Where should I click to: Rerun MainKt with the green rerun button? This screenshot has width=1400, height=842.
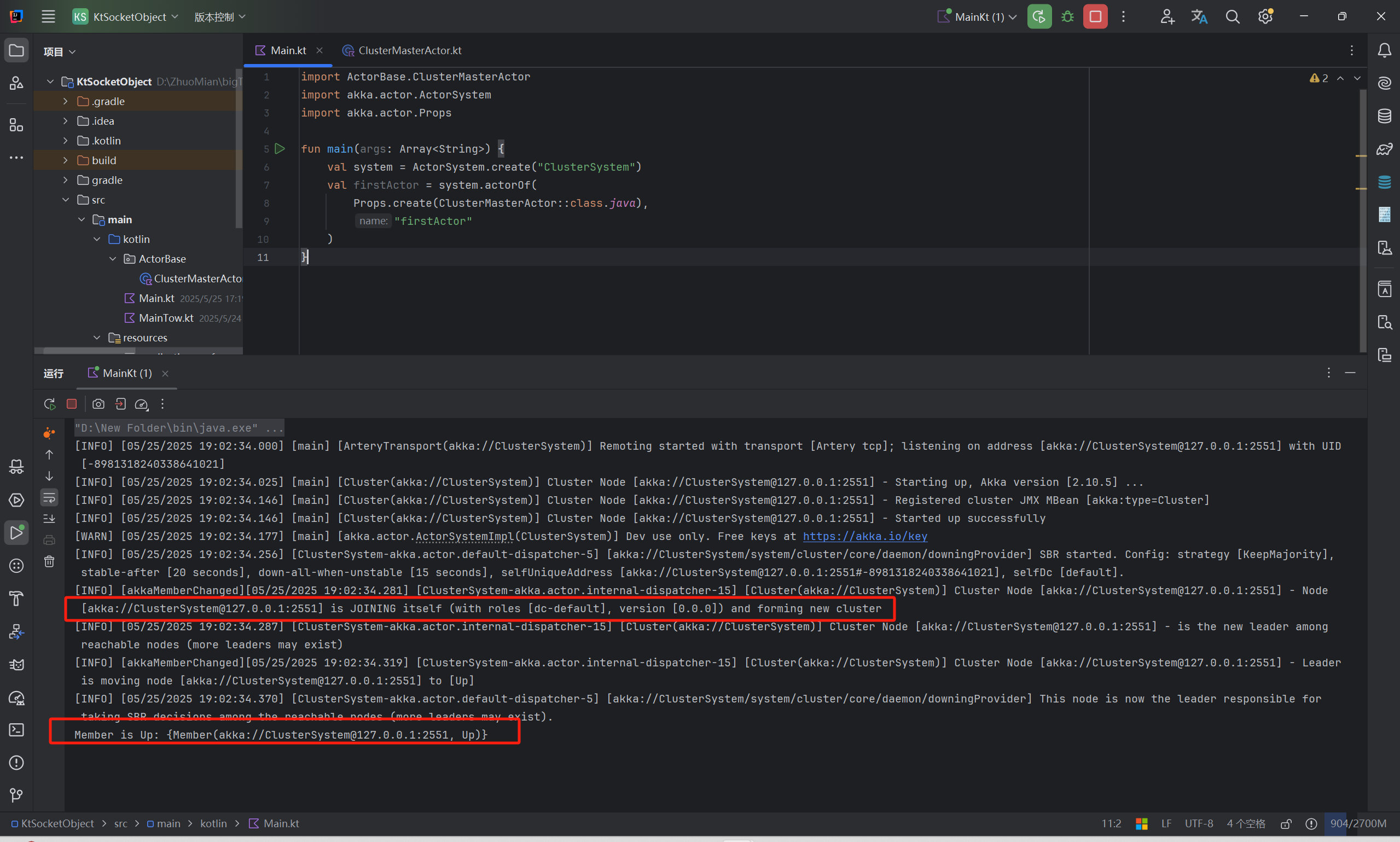[x=1039, y=16]
